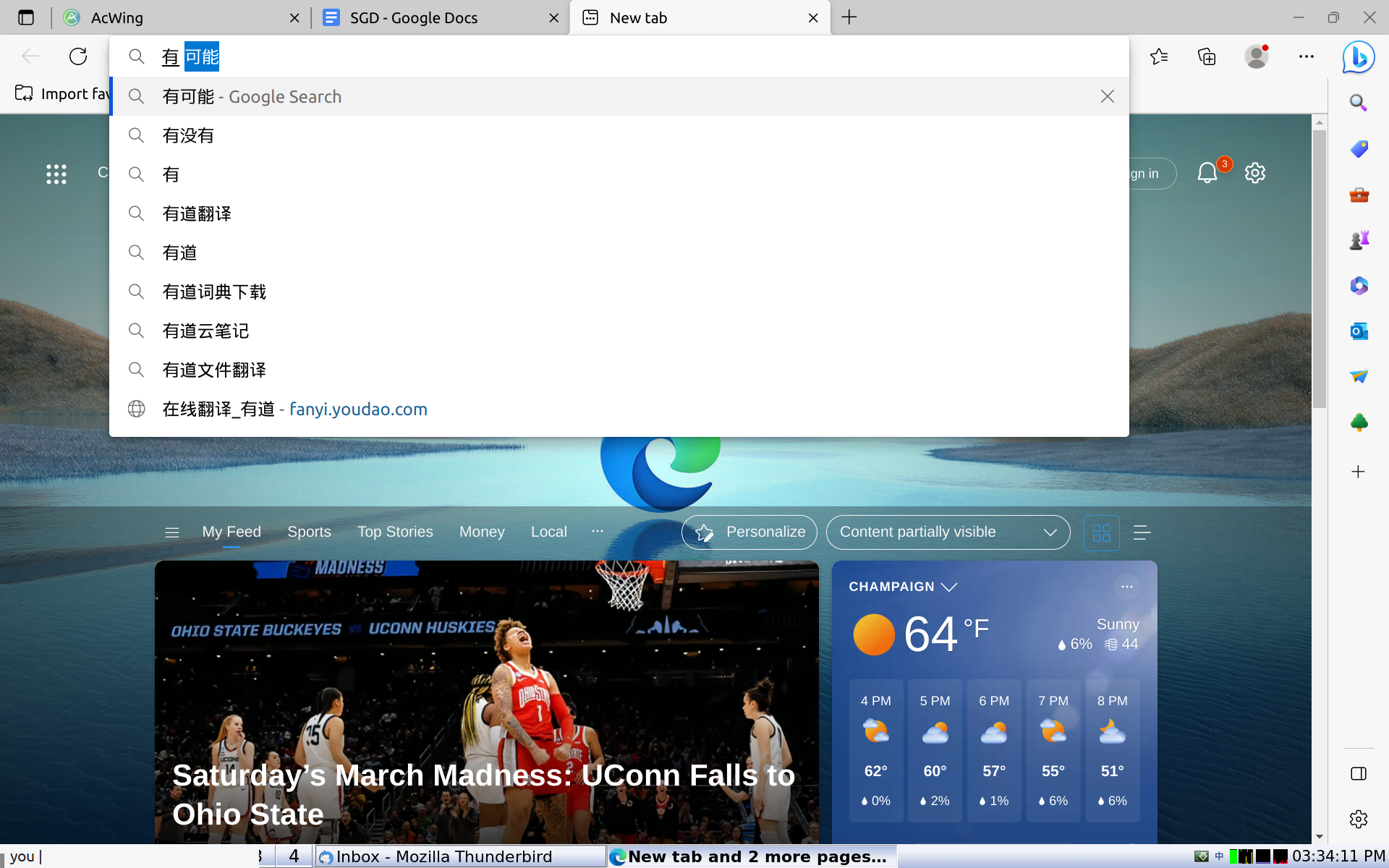Open Bing Chat sidebar icon
1389x868 pixels.
[x=1358, y=57]
